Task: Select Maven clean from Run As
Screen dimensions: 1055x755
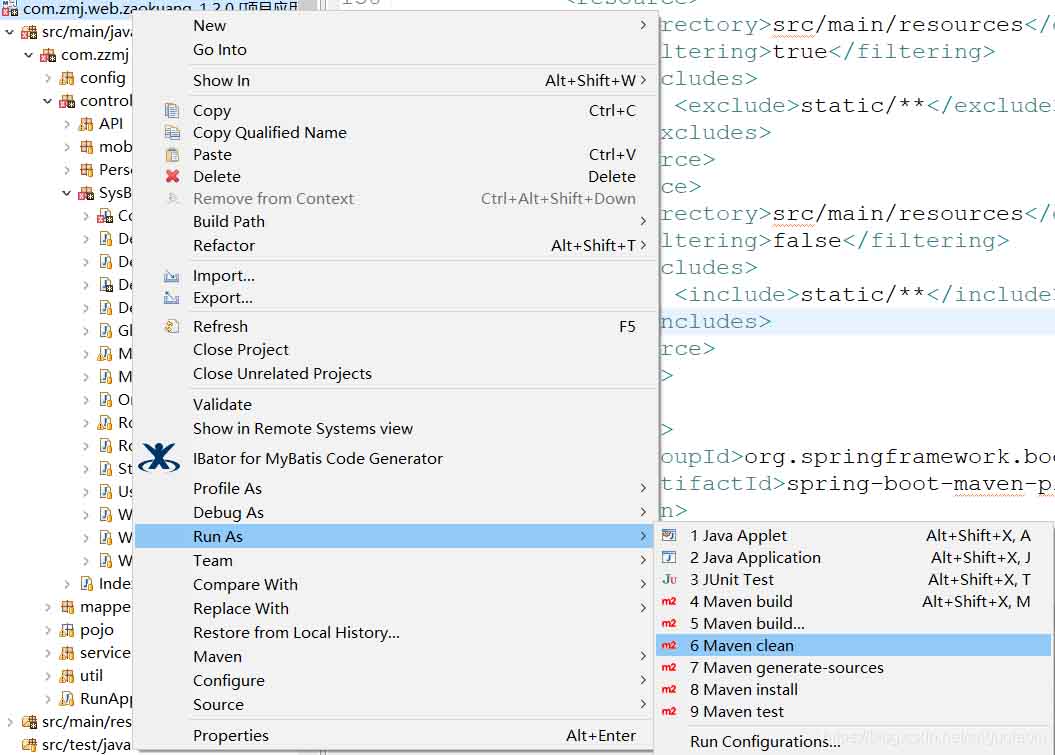Action: point(748,646)
